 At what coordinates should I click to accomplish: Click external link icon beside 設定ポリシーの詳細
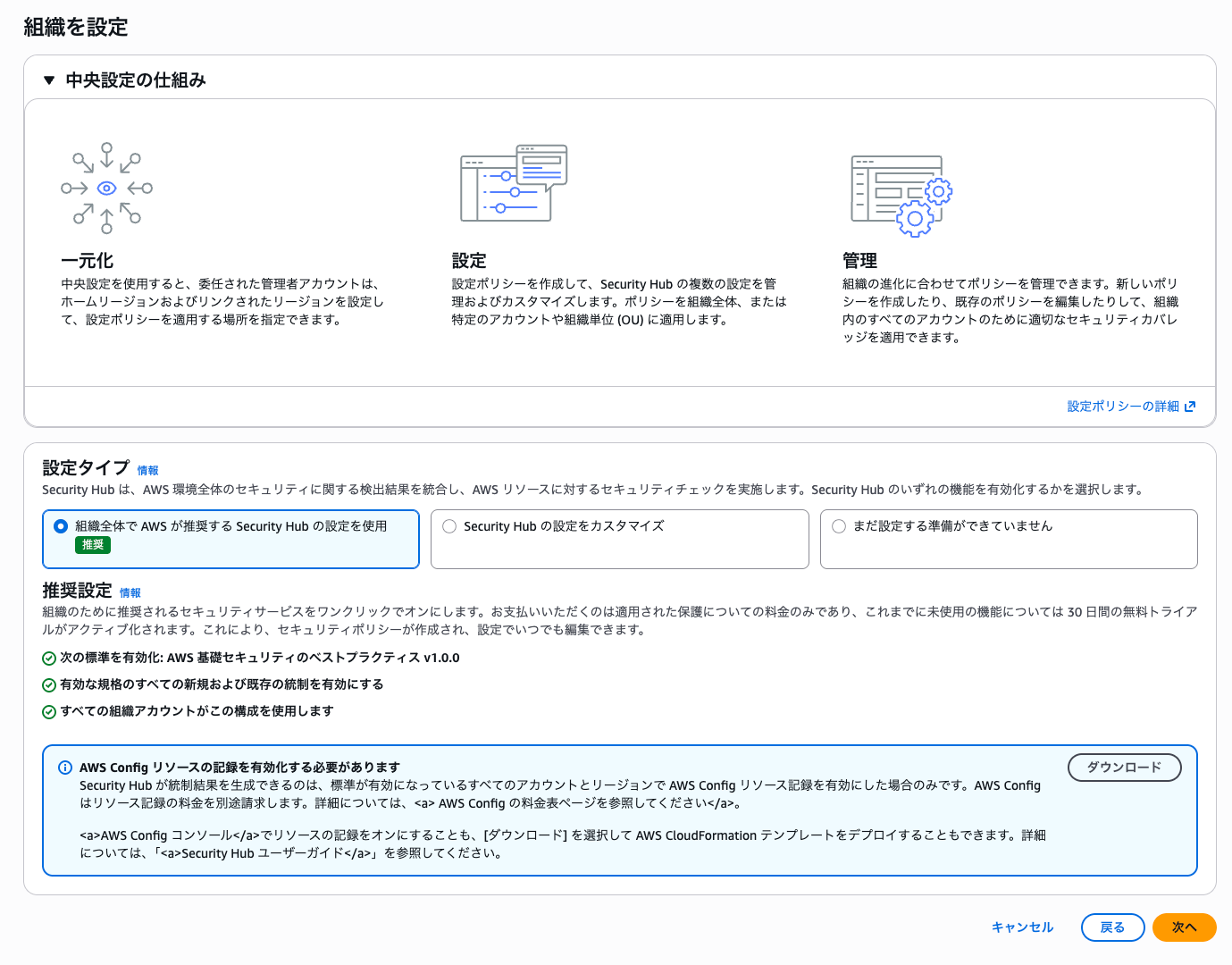[1190, 407]
